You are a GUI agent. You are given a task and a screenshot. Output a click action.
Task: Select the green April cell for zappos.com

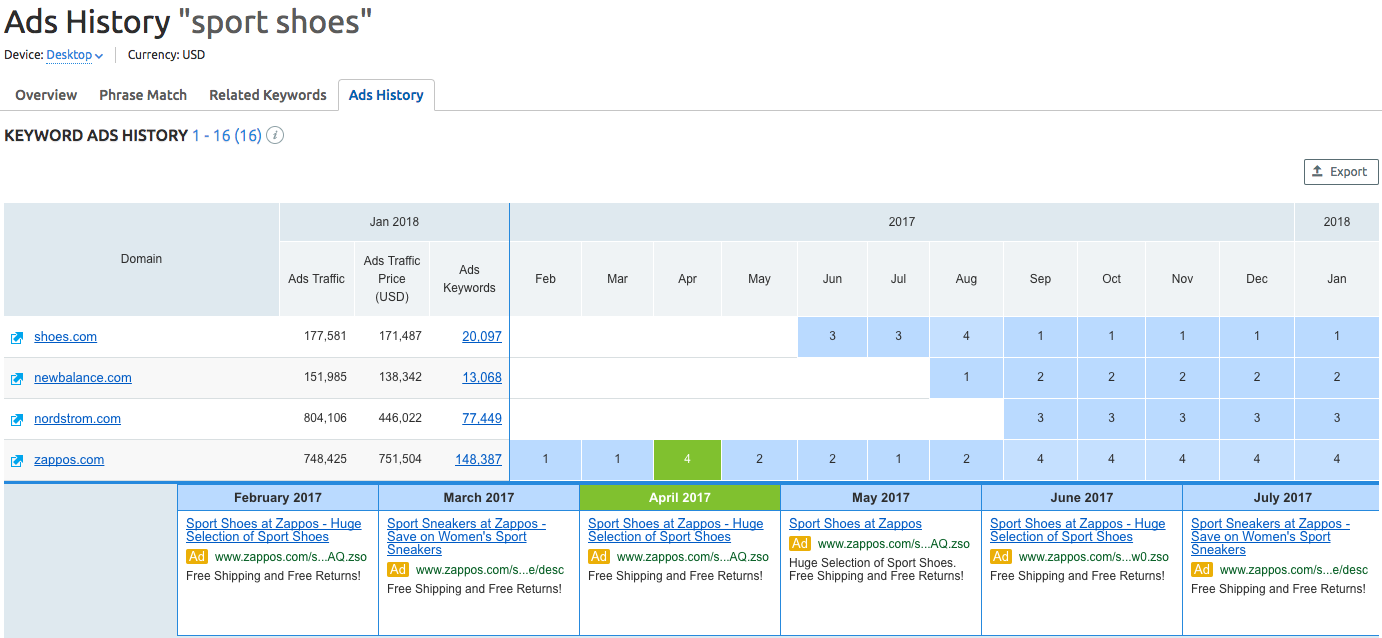687,460
